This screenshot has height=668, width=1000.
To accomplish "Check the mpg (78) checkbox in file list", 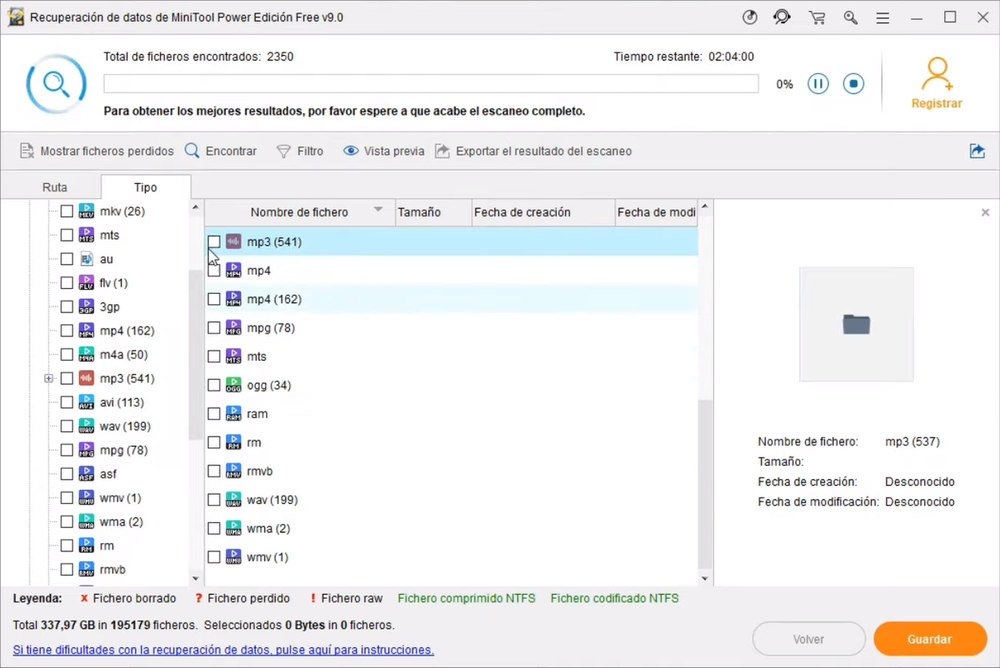I will pyautogui.click(x=214, y=328).
